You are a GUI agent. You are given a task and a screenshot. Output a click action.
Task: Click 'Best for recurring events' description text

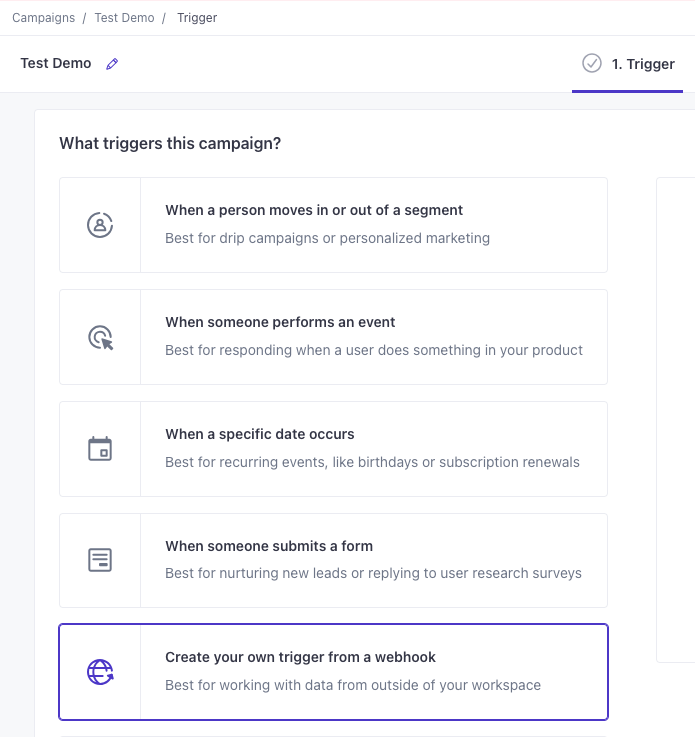(372, 462)
